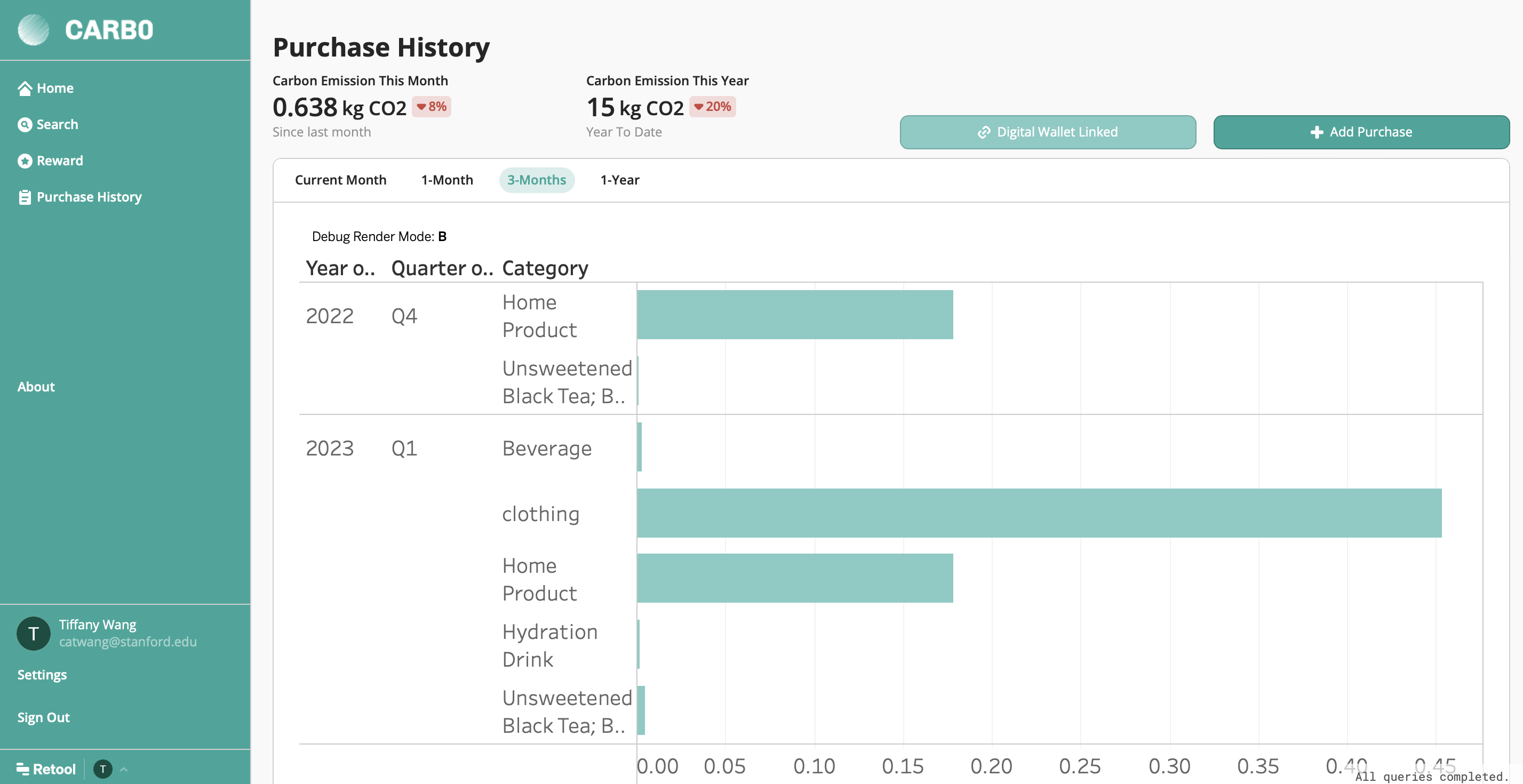The image size is (1523, 784).
Task: Click the Digital Wallet Linked button
Action: 1047,132
